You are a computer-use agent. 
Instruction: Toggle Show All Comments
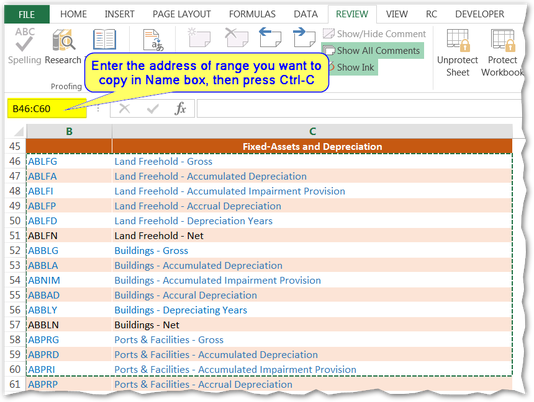pyautogui.click(x=372, y=50)
